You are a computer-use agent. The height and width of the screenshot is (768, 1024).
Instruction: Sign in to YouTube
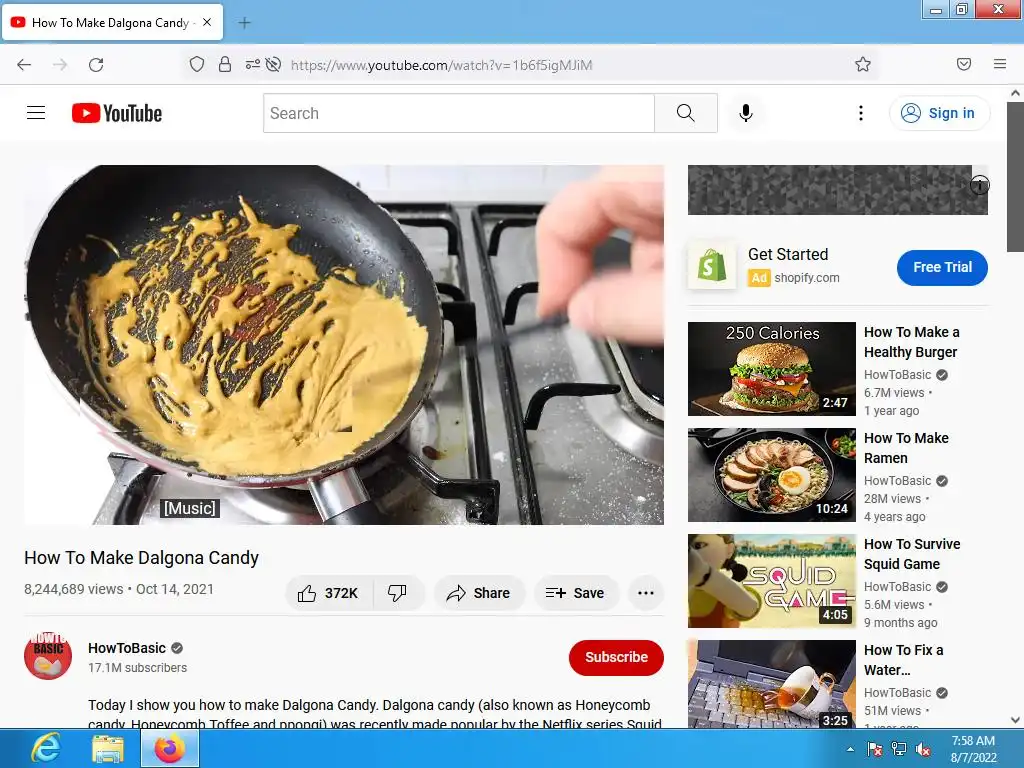939,113
